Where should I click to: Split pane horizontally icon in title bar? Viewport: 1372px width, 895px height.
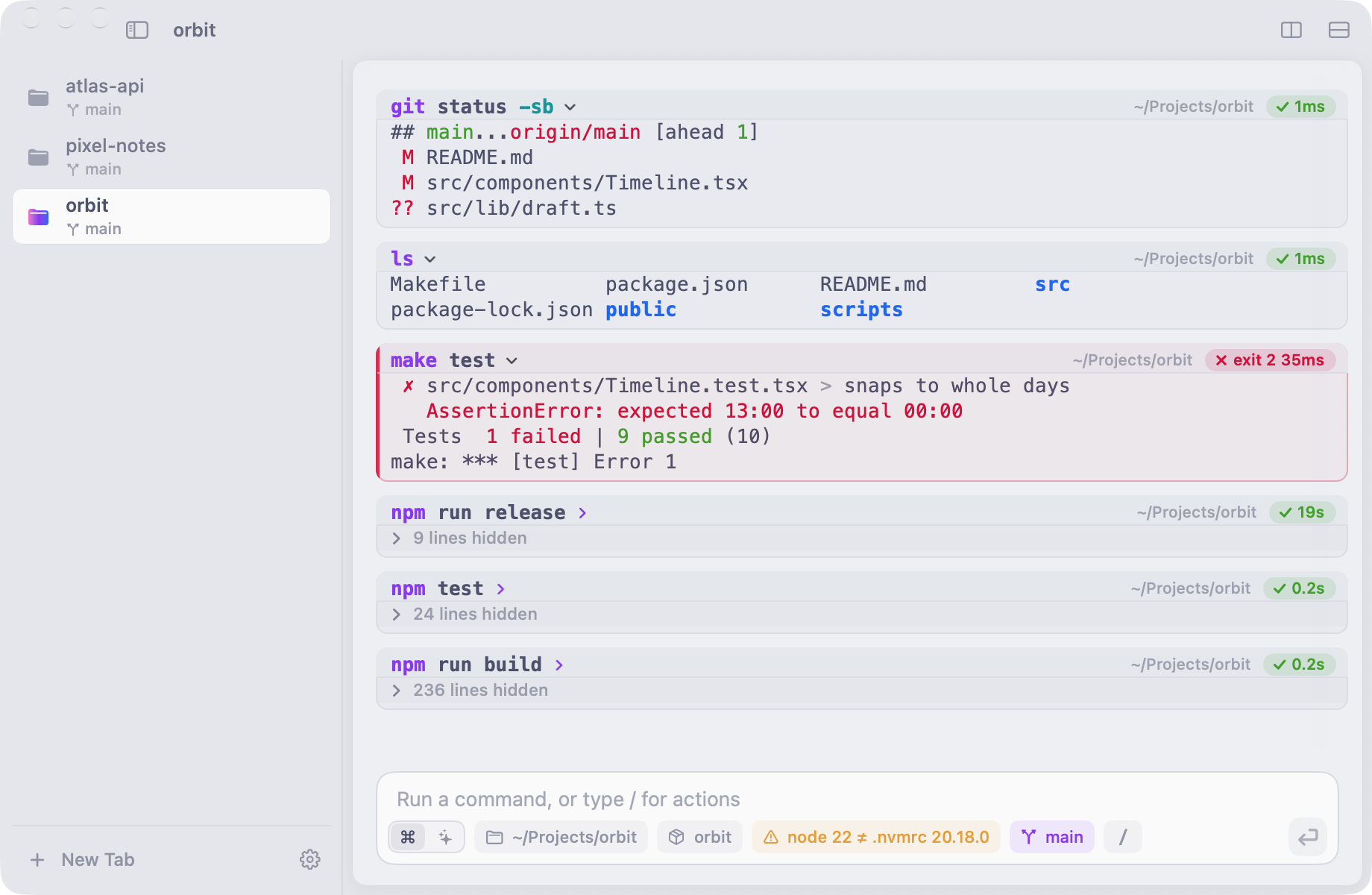tap(1339, 30)
